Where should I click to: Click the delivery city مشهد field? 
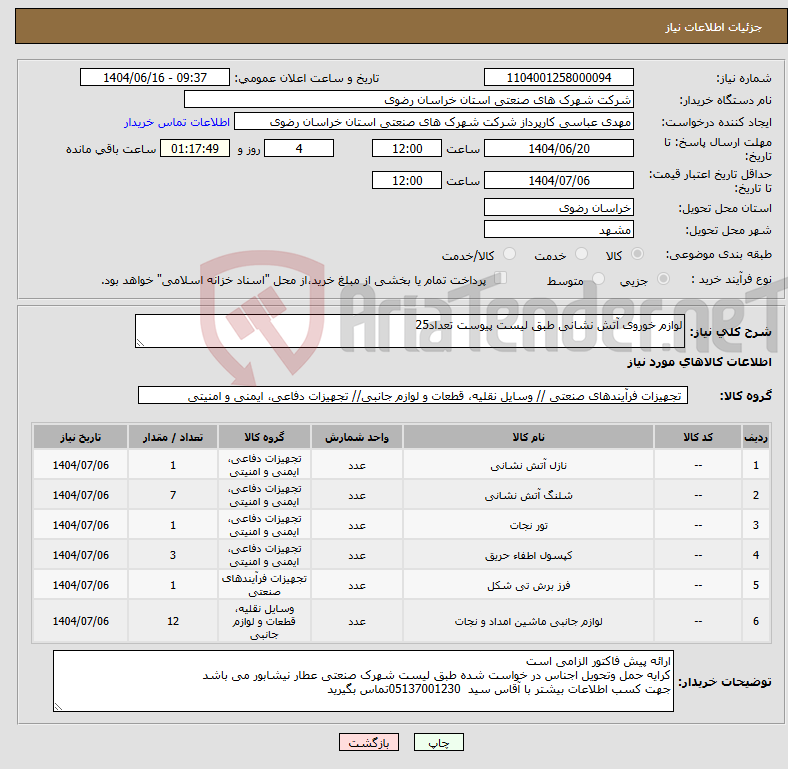[558, 230]
